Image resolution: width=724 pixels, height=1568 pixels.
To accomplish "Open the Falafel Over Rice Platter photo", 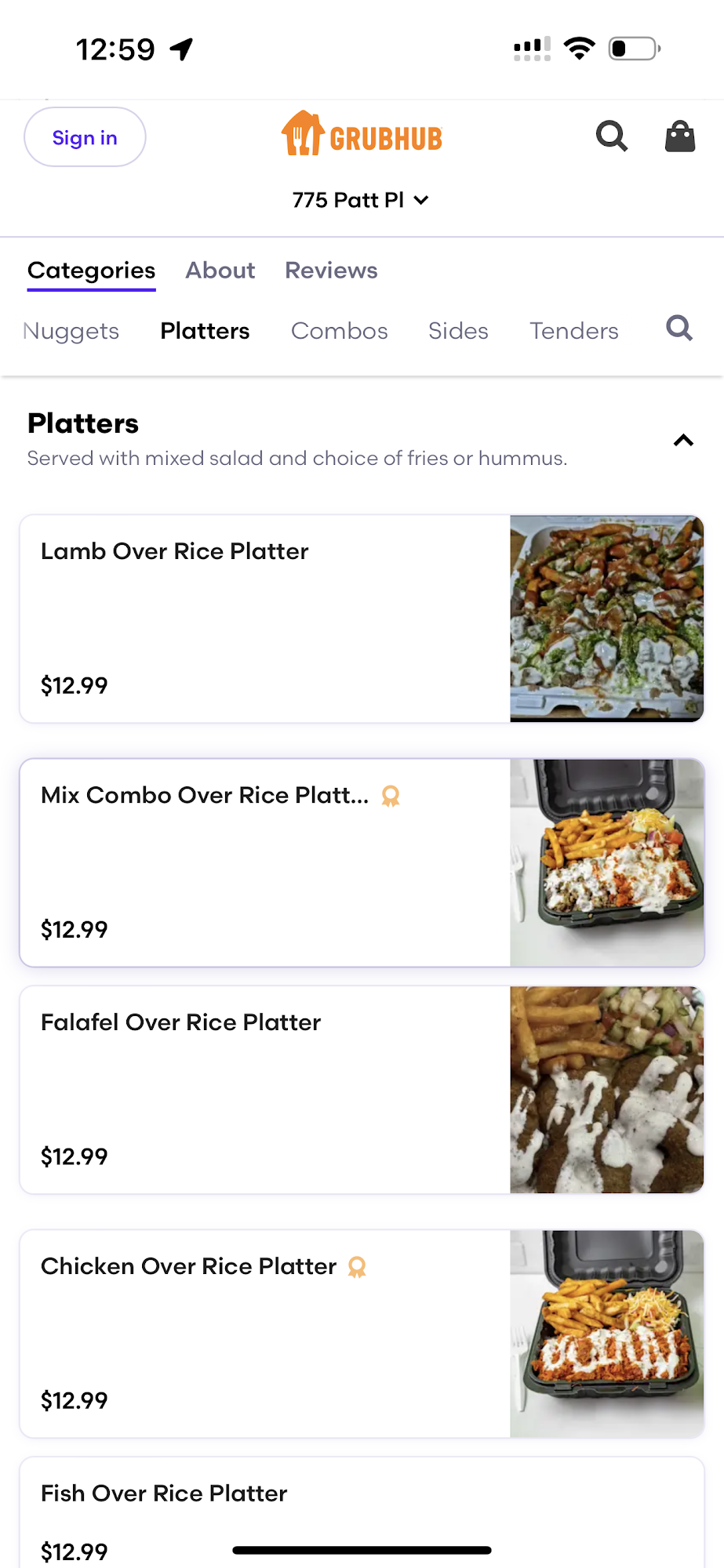I will click(x=606, y=1090).
